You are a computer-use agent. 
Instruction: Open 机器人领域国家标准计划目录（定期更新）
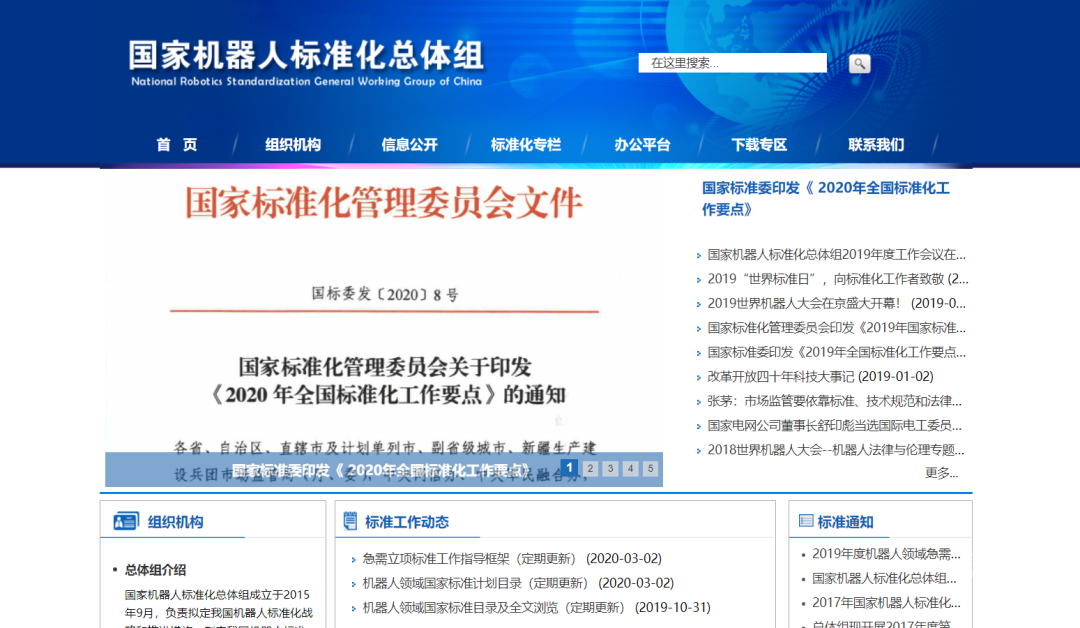click(x=518, y=583)
